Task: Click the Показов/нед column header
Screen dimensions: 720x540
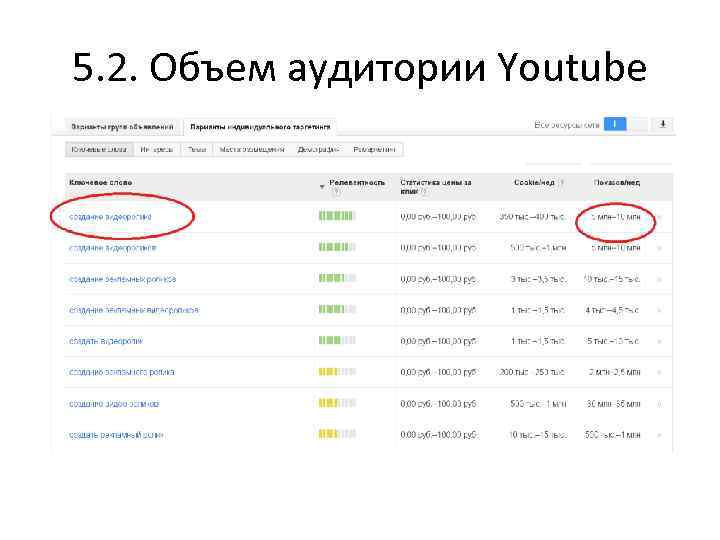Action: tap(617, 183)
